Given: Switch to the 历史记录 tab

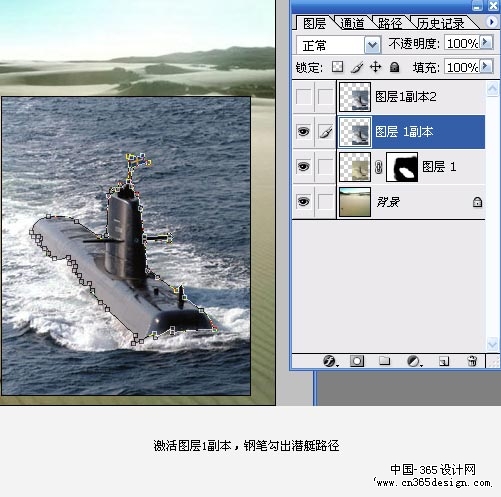Looking at the screenshot, I should point(441,23).
